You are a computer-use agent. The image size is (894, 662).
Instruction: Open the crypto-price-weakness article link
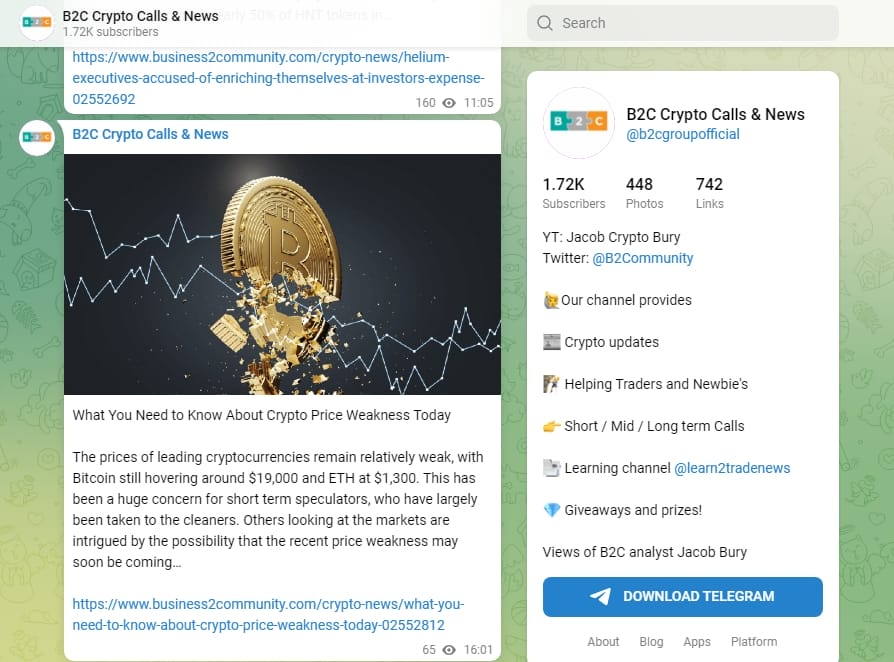pos(267,612)
